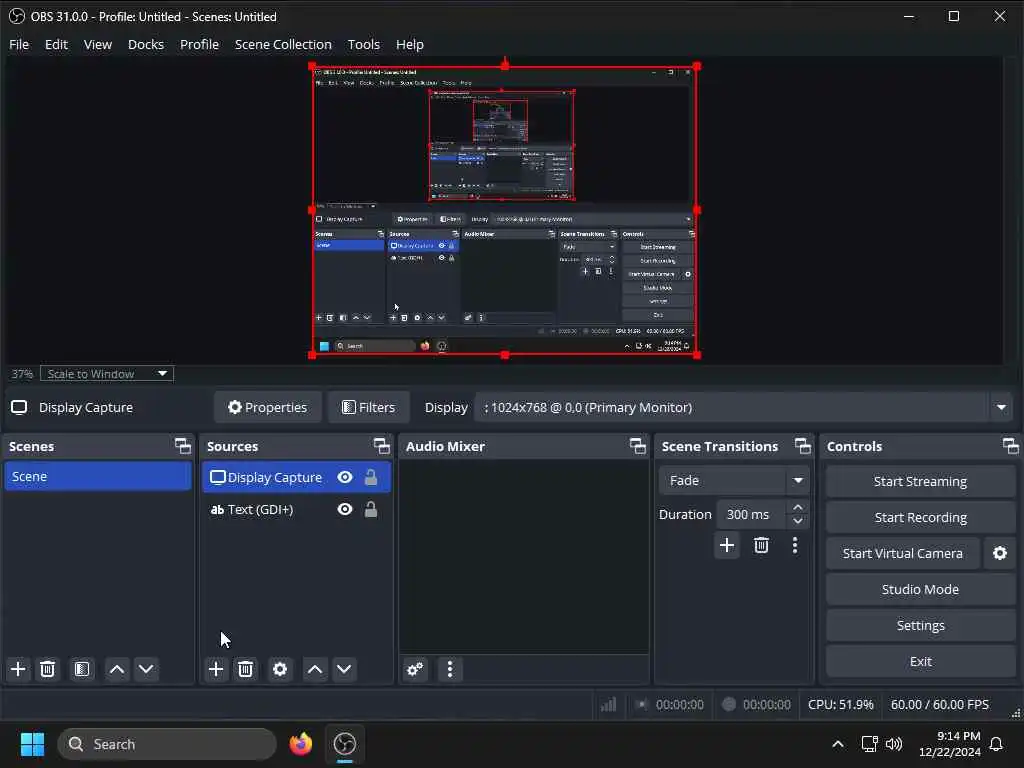Open the File menu

point(19,44)
